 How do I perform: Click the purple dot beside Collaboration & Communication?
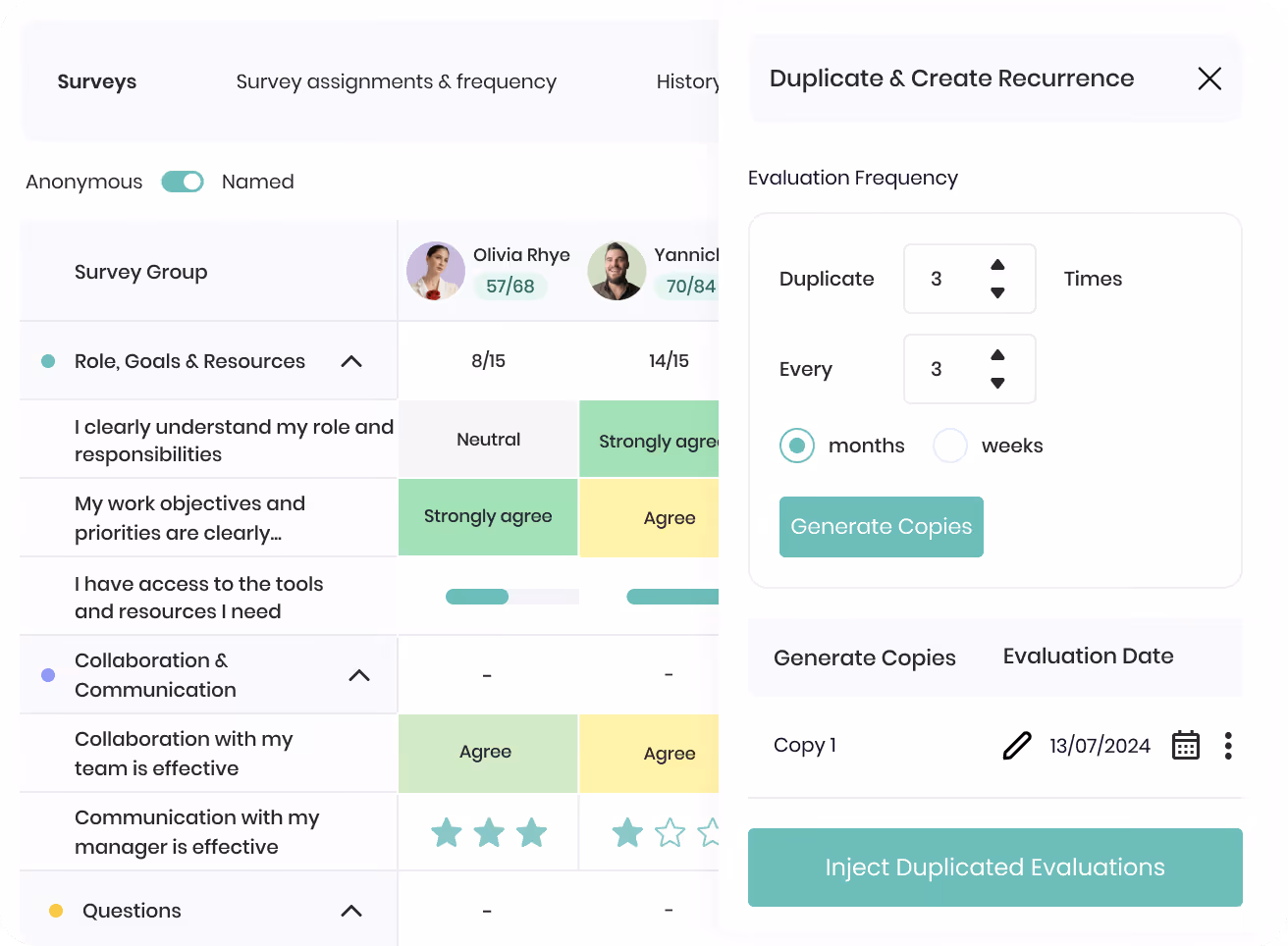point(48,675)
